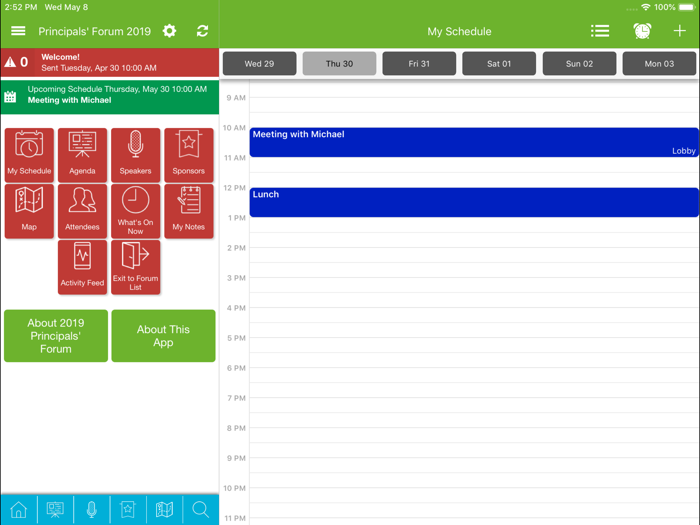The height and width of the screenshot is (525, 700).
Task: Open the Sponsors tile
Action: (x=188, y=154)
